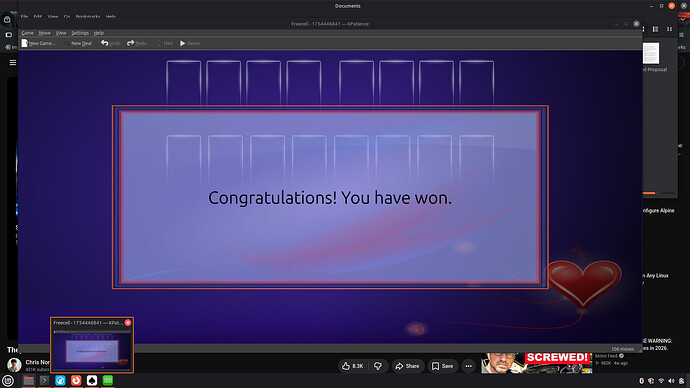
Task: Click the Dislike thumbs-down icon
Action: 378,366
